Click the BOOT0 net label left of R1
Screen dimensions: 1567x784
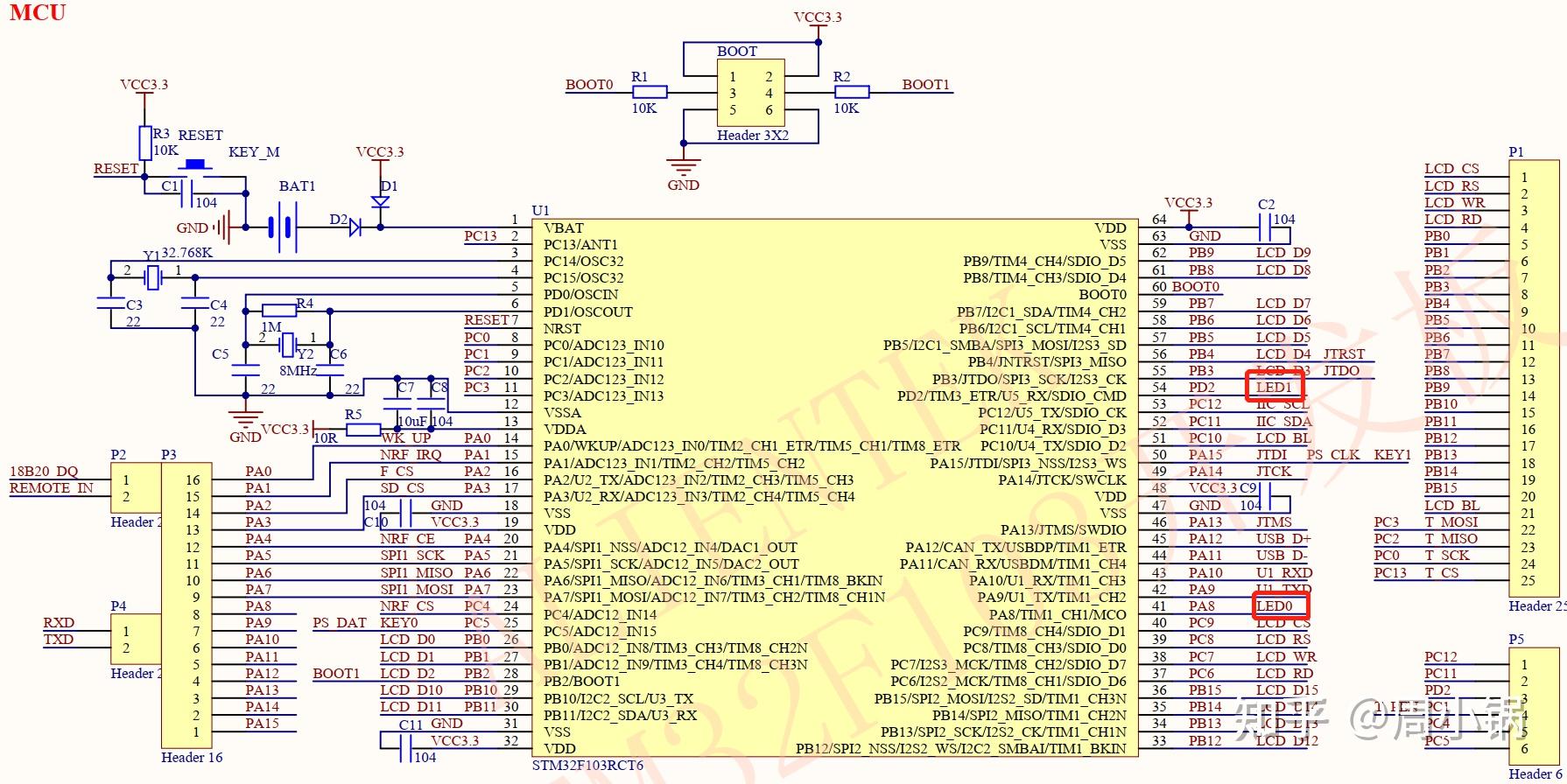589,85
